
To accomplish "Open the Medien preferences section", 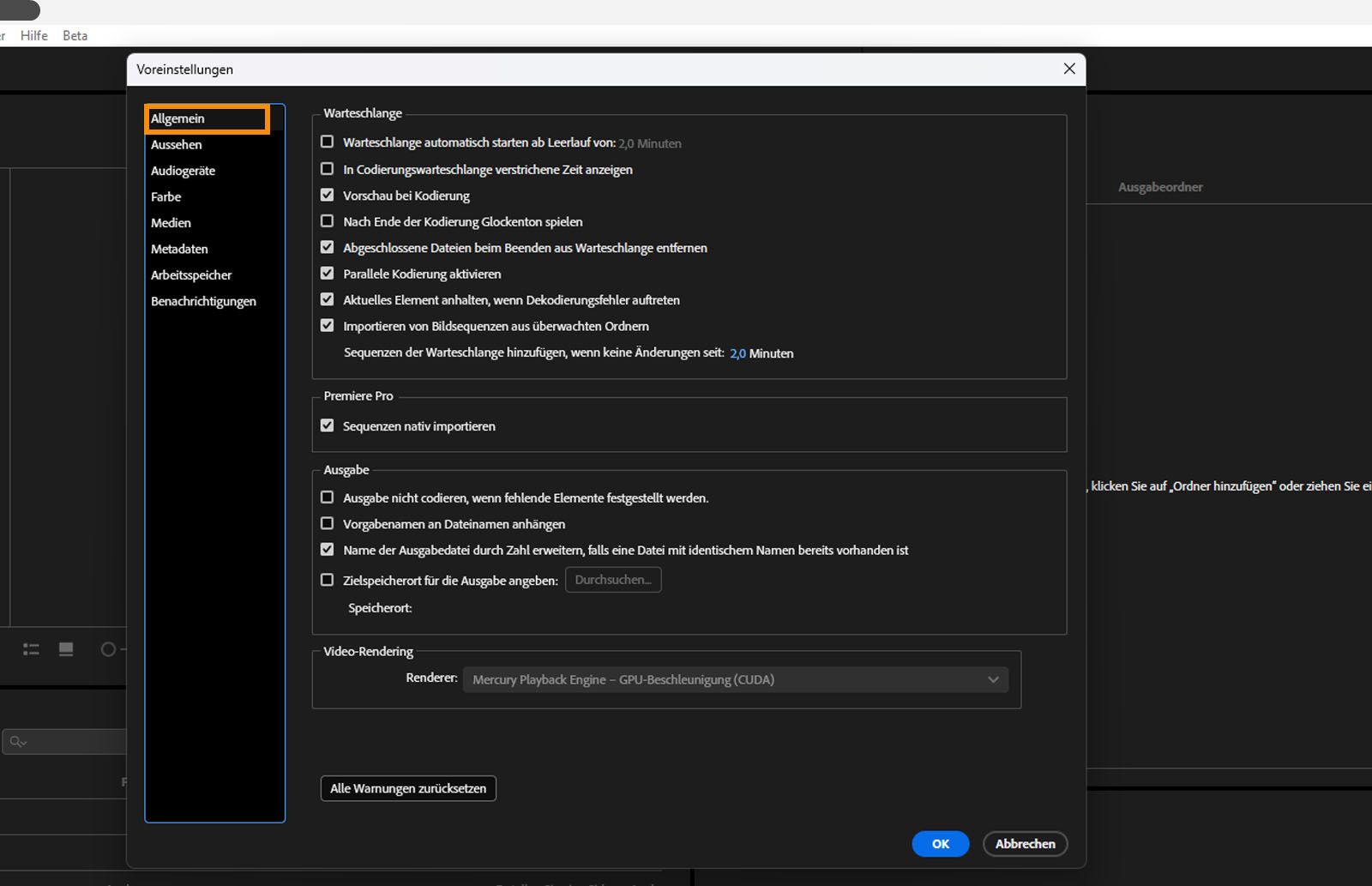I will 171,222.
